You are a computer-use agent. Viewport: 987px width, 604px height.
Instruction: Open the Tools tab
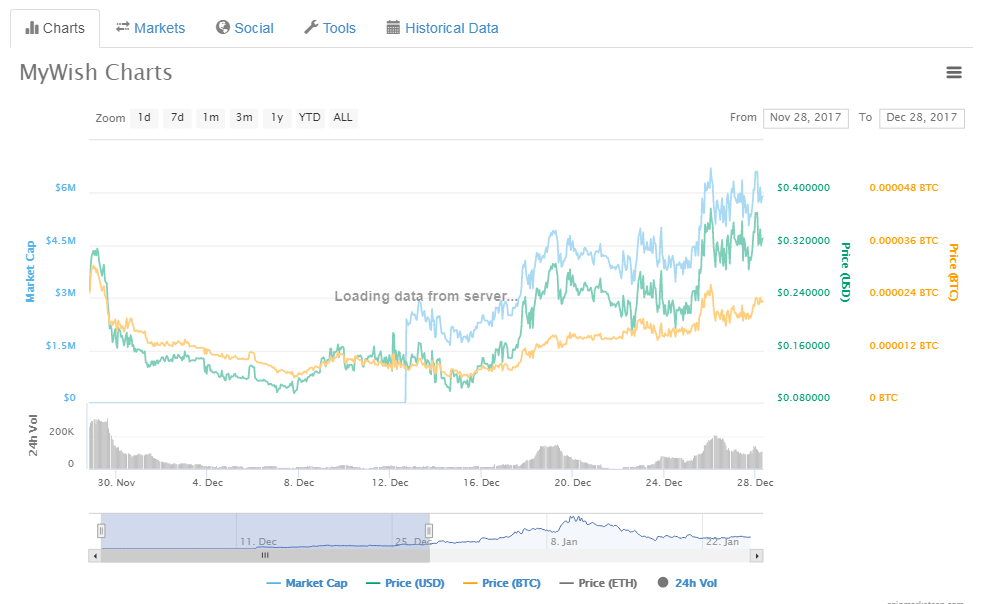click(x=330, y=28)
